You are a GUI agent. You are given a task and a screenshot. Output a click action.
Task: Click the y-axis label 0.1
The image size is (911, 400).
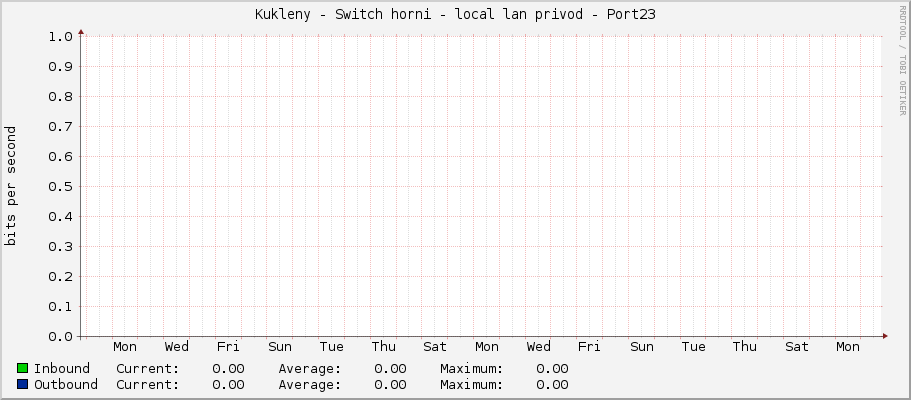[x=60, y=306]
